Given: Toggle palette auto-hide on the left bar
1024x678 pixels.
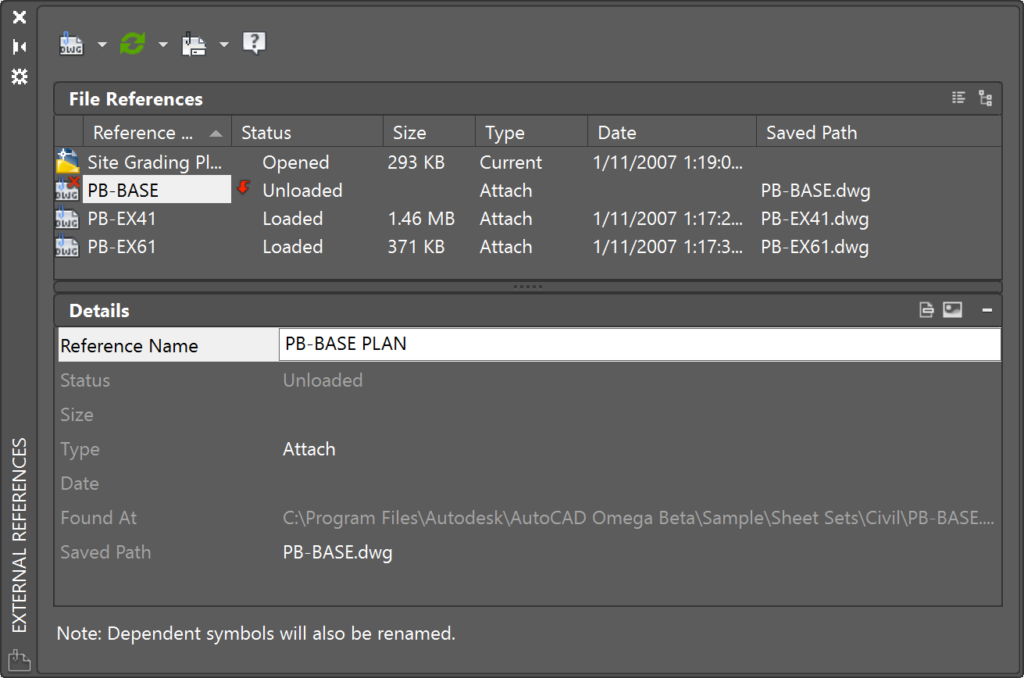Looking at the screenshot, I should [18, 45].
